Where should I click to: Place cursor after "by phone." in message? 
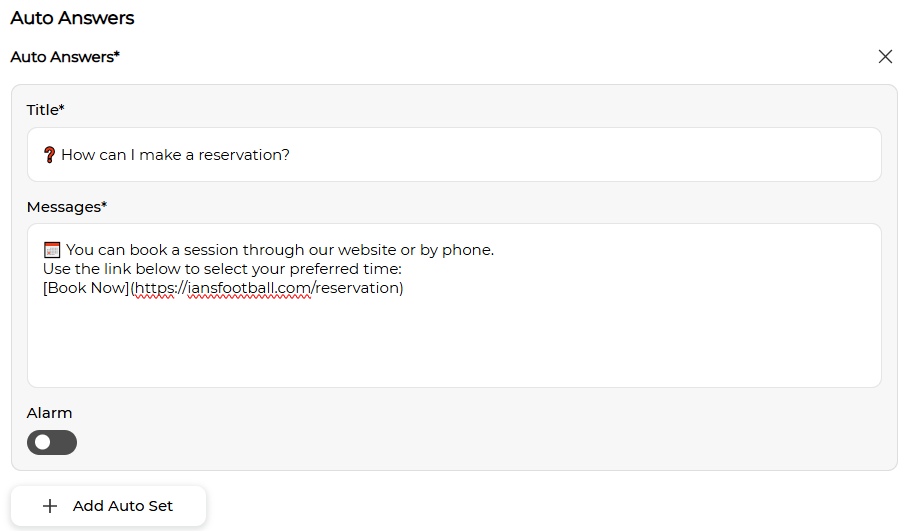[x=494, y=250]
